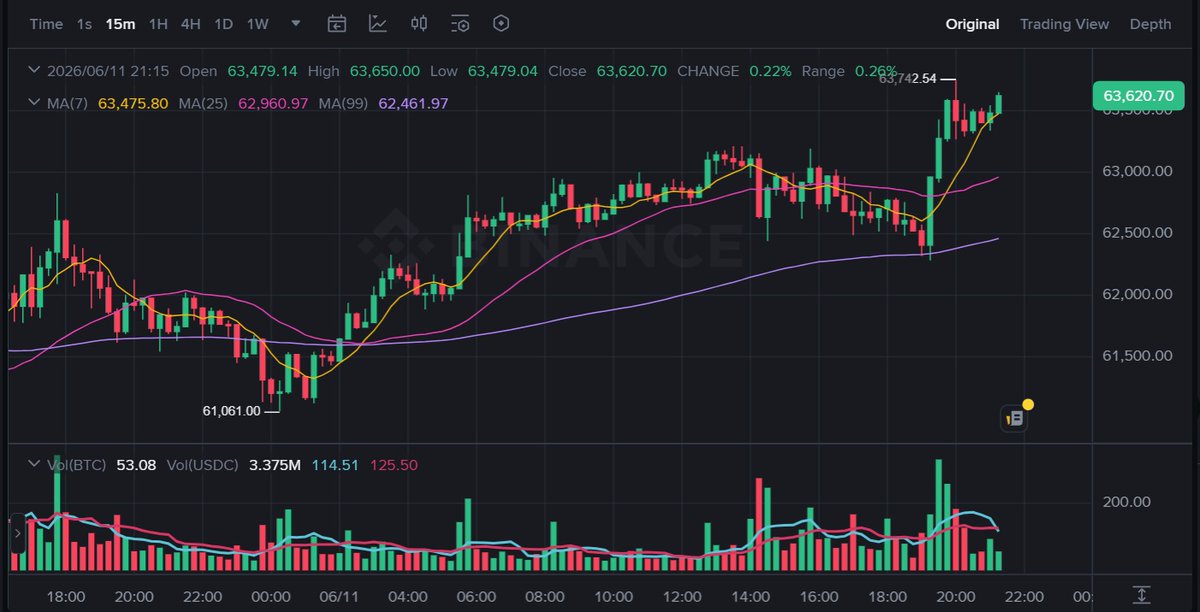Open chart settings list-gear icon
The image size is (1200, 612).
[460, 24]
